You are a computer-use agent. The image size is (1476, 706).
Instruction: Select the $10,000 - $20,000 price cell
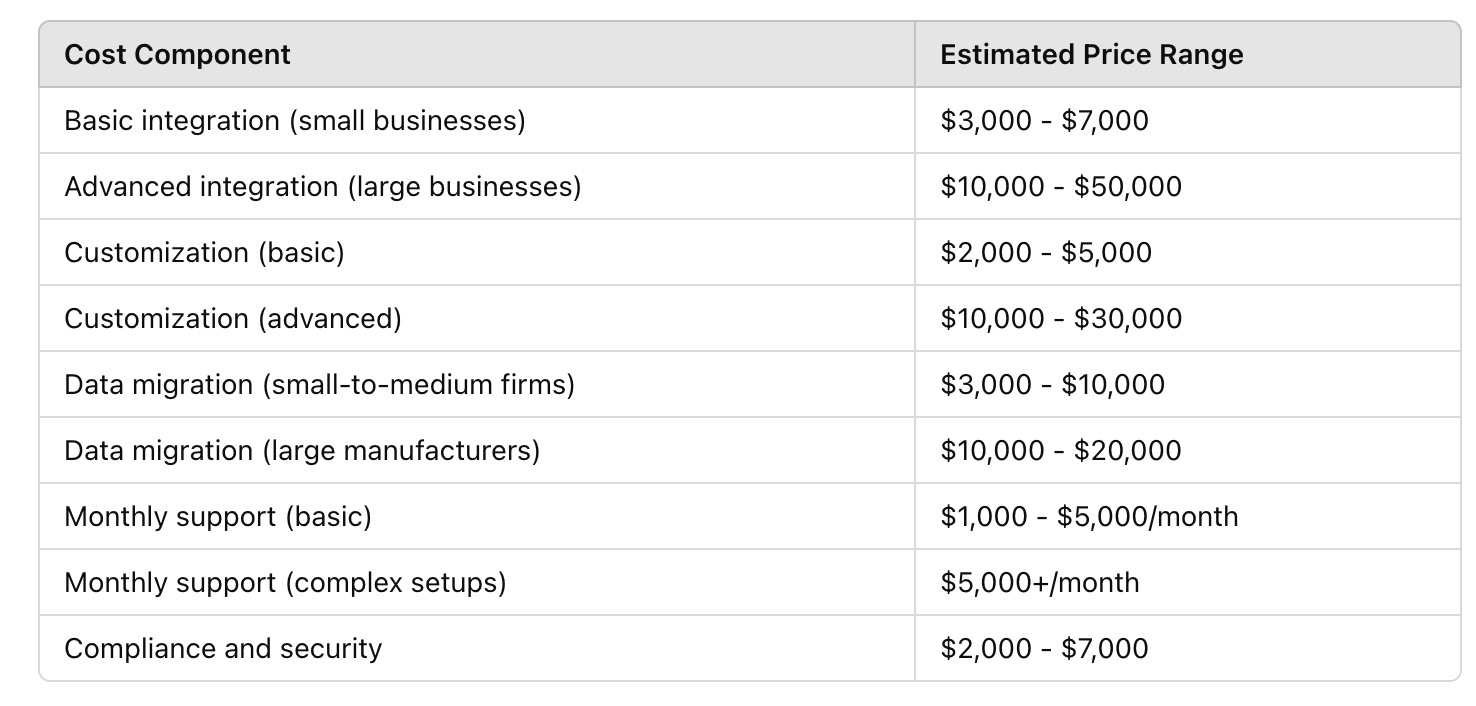coord(1187,450)
